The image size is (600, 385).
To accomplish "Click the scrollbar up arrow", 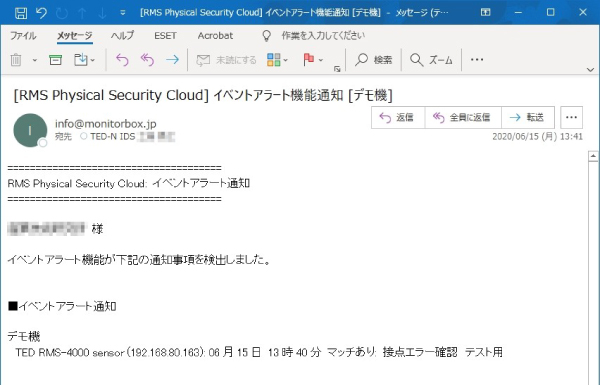I will (593, 156).
